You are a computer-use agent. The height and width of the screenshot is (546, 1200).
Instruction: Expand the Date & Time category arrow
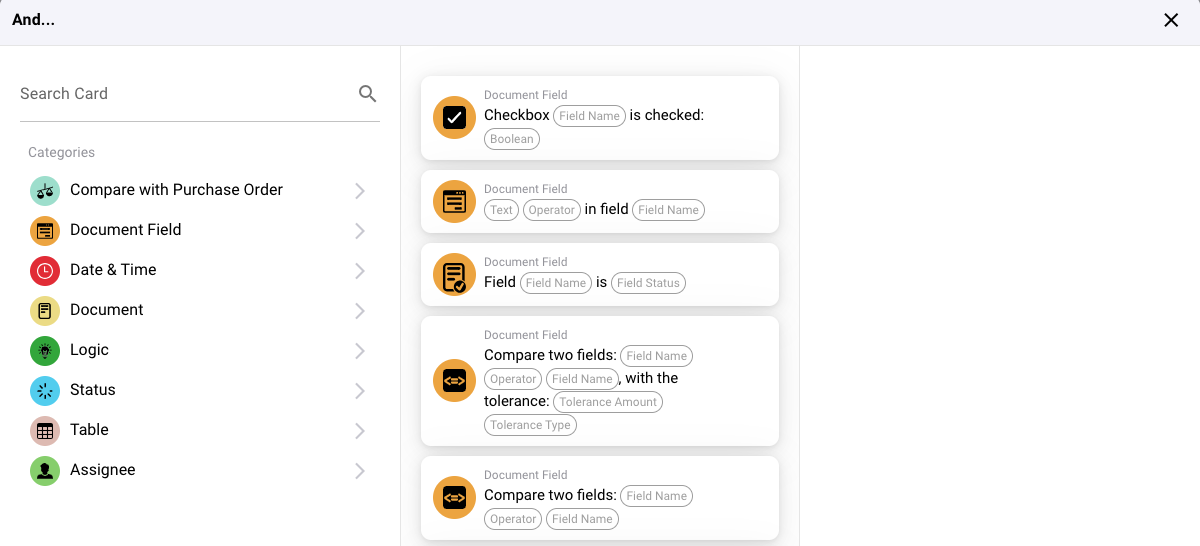click(360, 271)
